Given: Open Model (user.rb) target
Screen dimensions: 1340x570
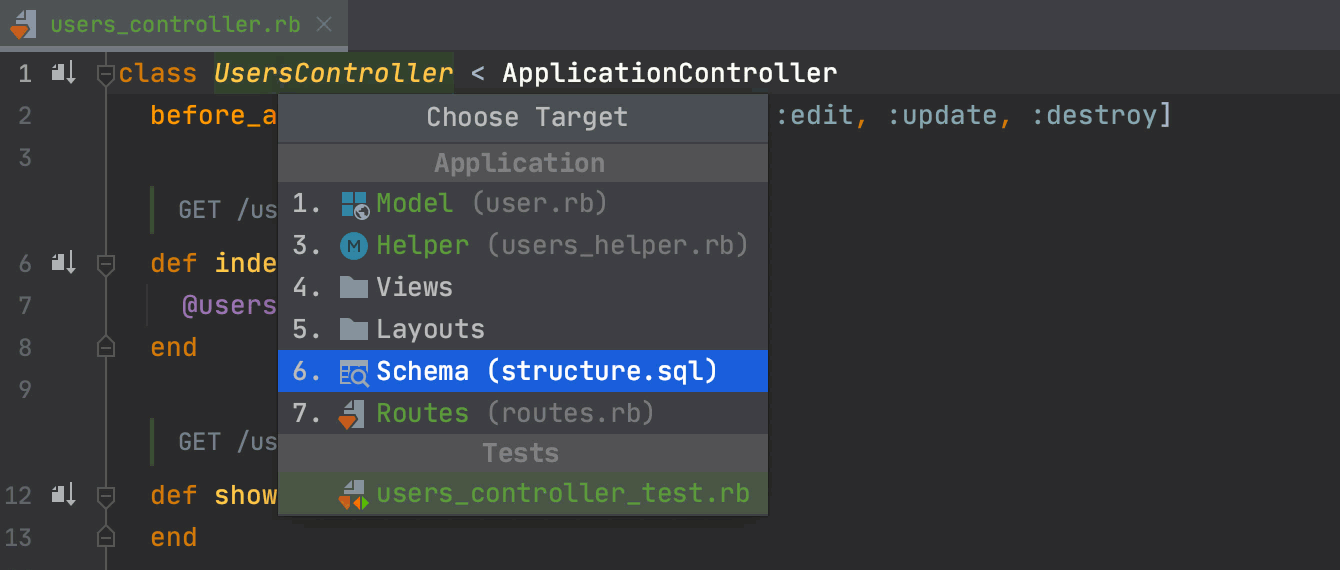Looking at the screenshot, I should tap(523, 204).
